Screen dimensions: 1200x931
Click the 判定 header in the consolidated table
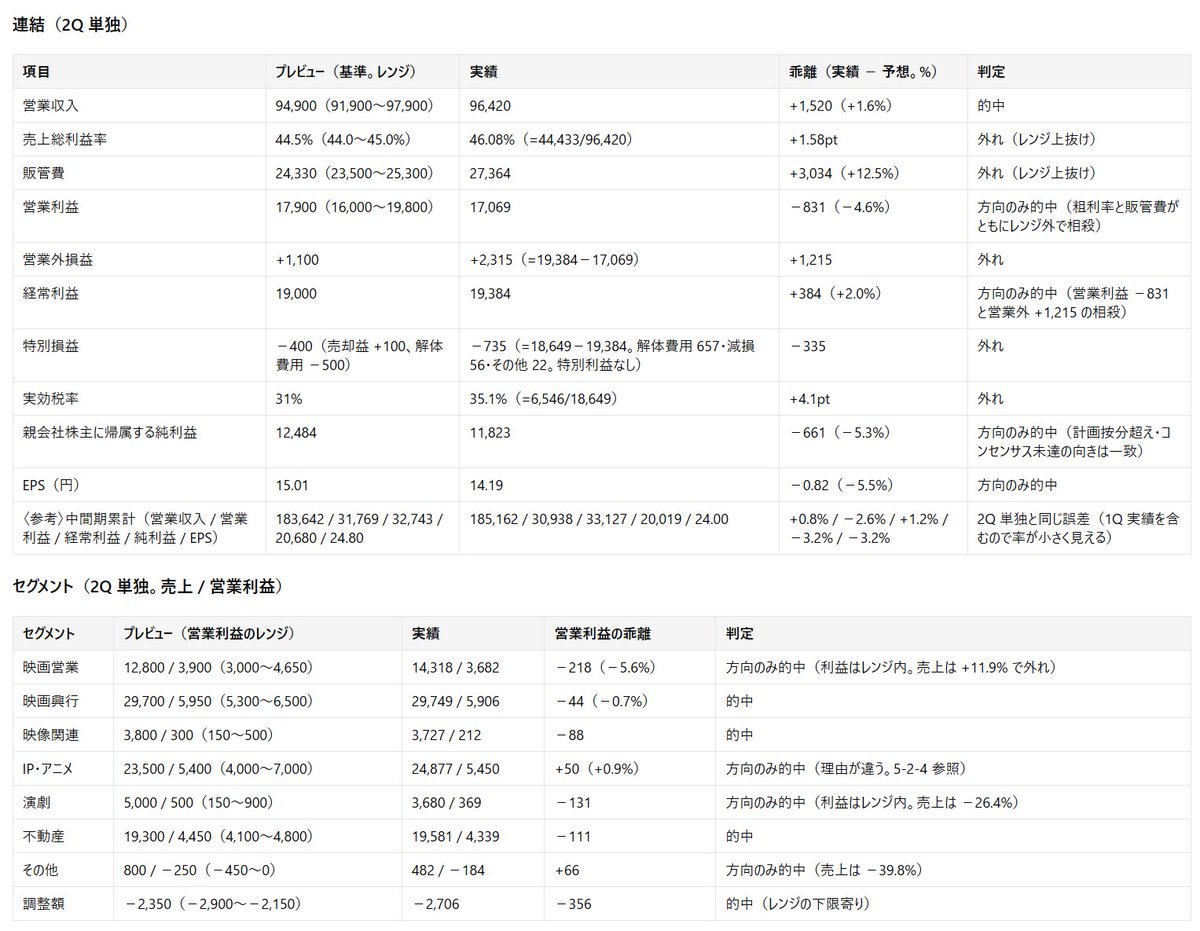click(992, 72)
